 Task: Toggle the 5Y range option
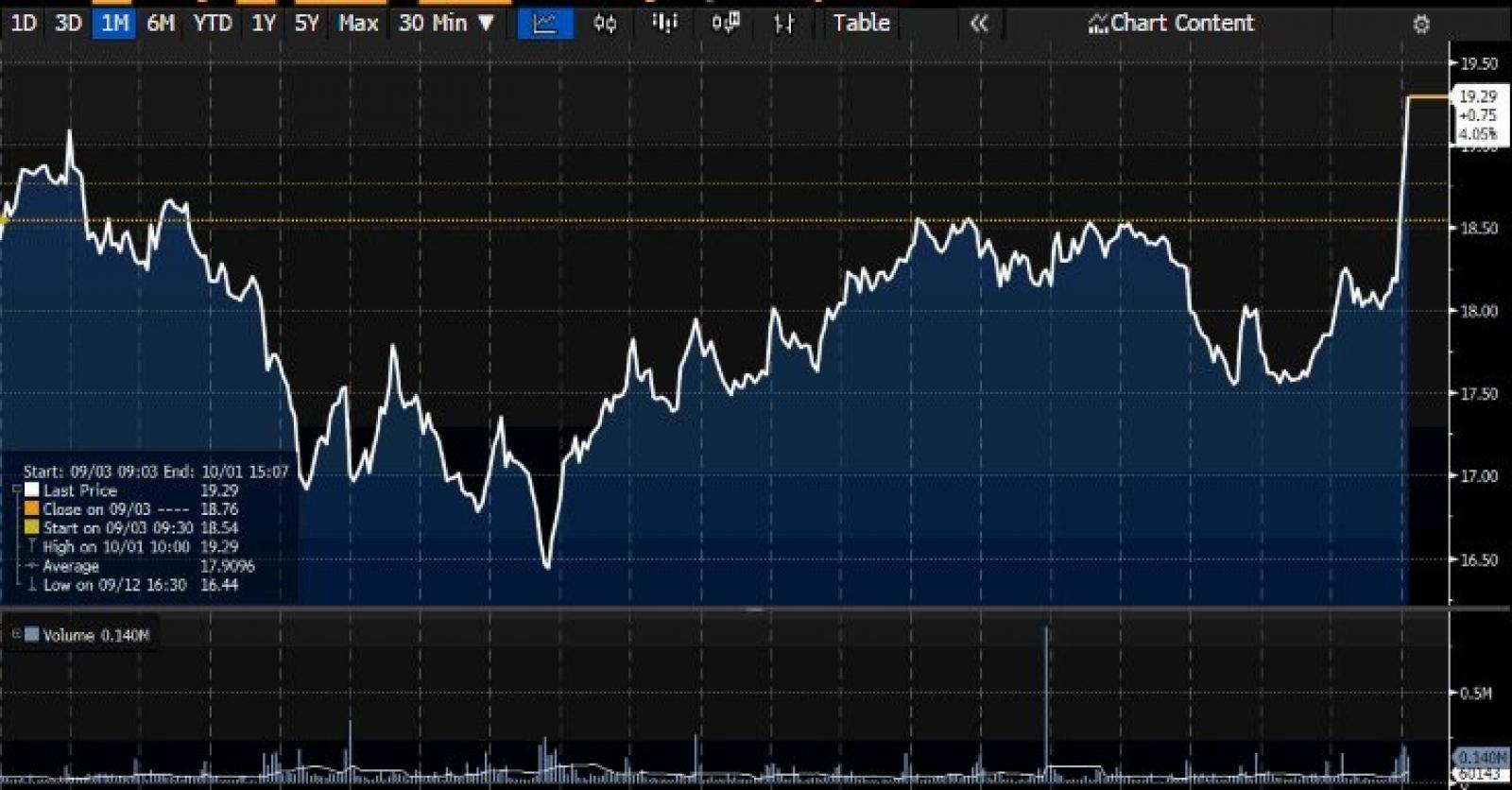click(x=307, y=24)
